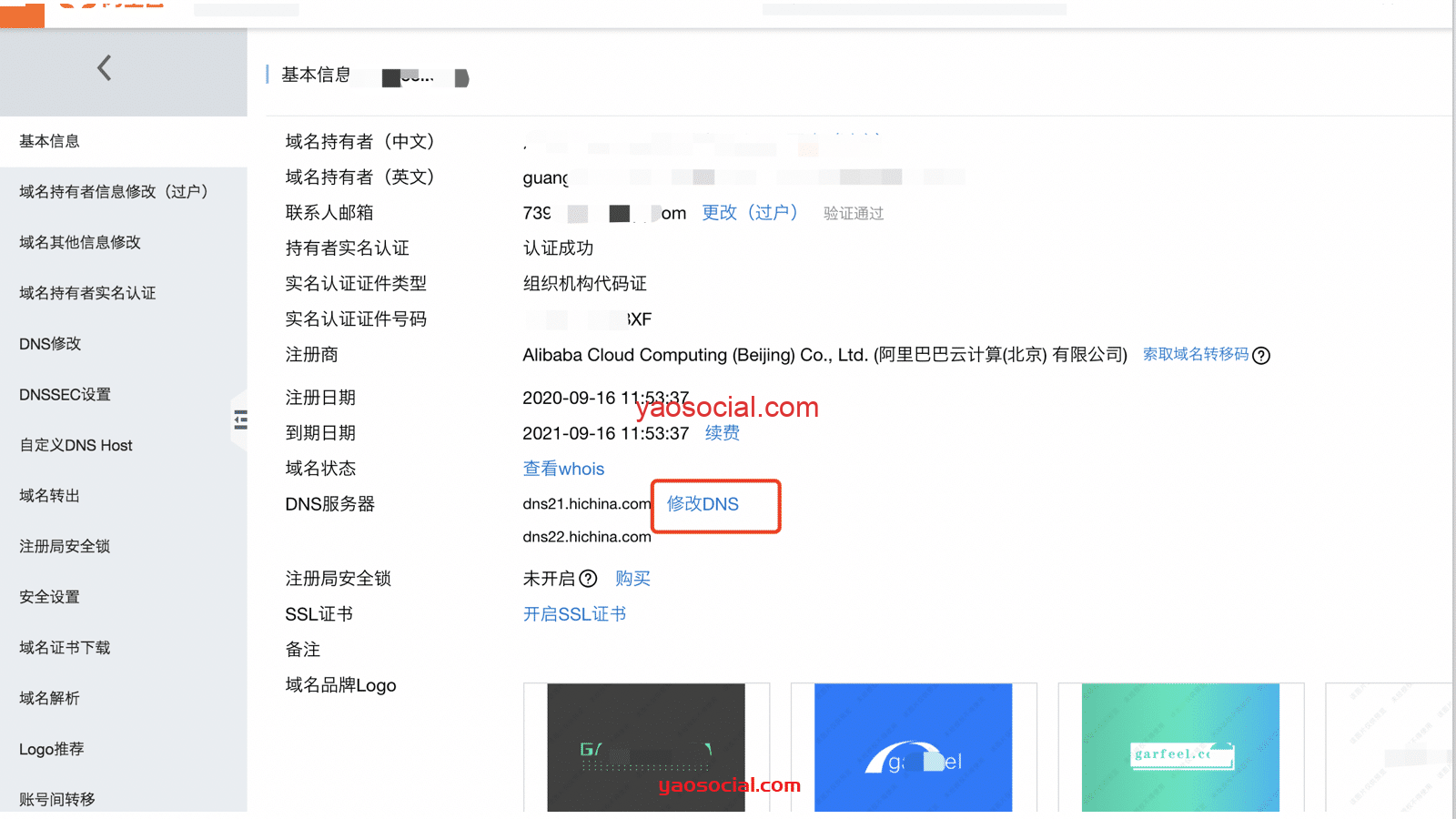1456x819 pixels.
Task: Select the dark gray logo thumbnail
Action: (646, 747)
